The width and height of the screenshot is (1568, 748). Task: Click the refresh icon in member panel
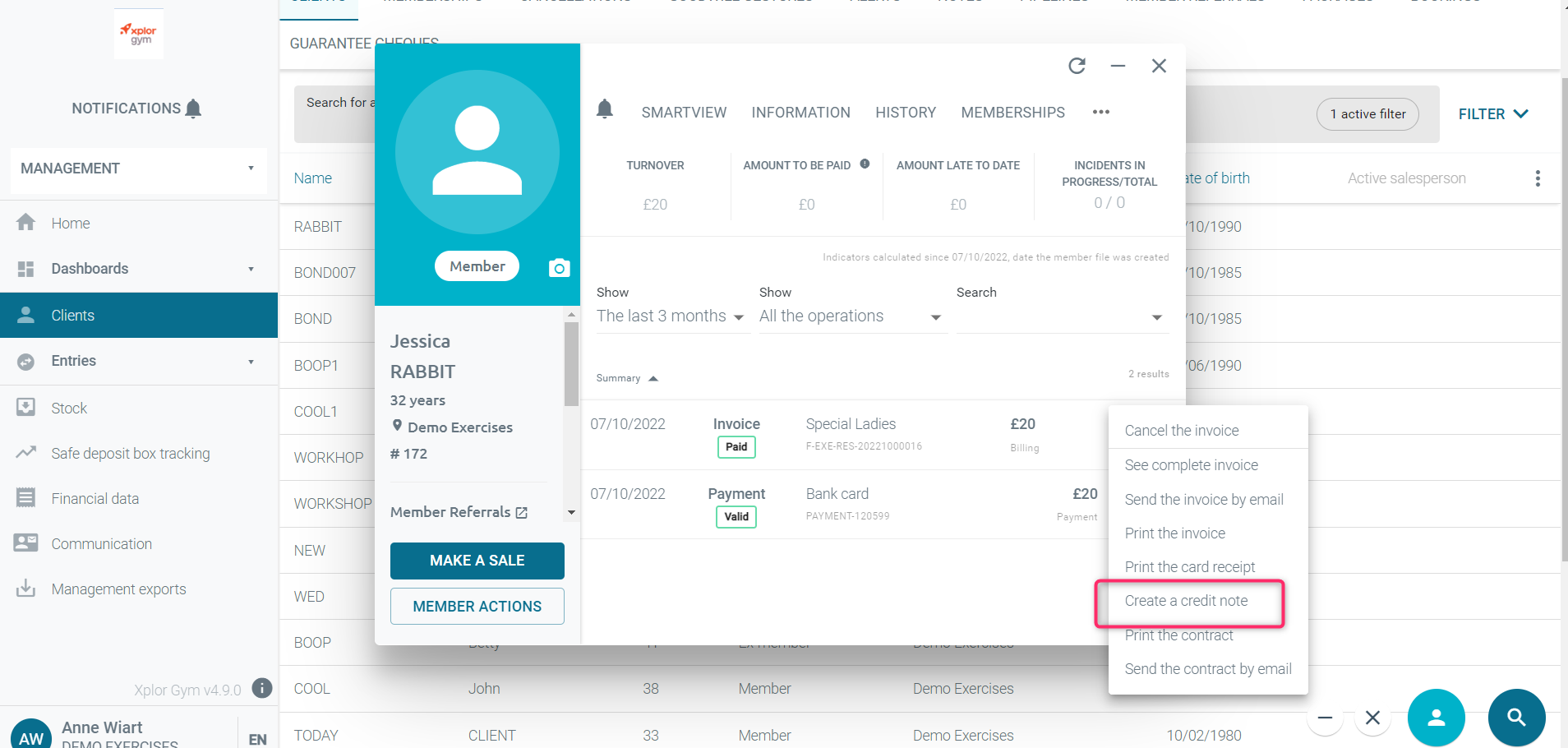1077,66
